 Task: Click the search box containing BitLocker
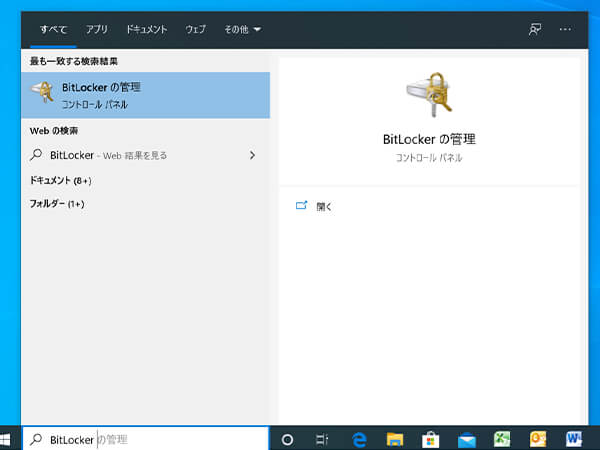point(146,439)
